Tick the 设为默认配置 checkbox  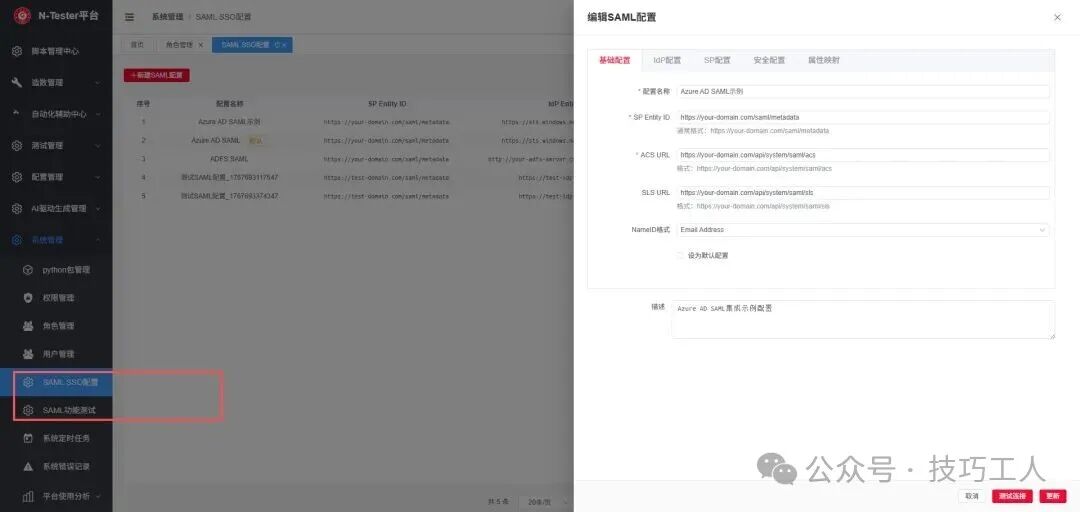681,255
